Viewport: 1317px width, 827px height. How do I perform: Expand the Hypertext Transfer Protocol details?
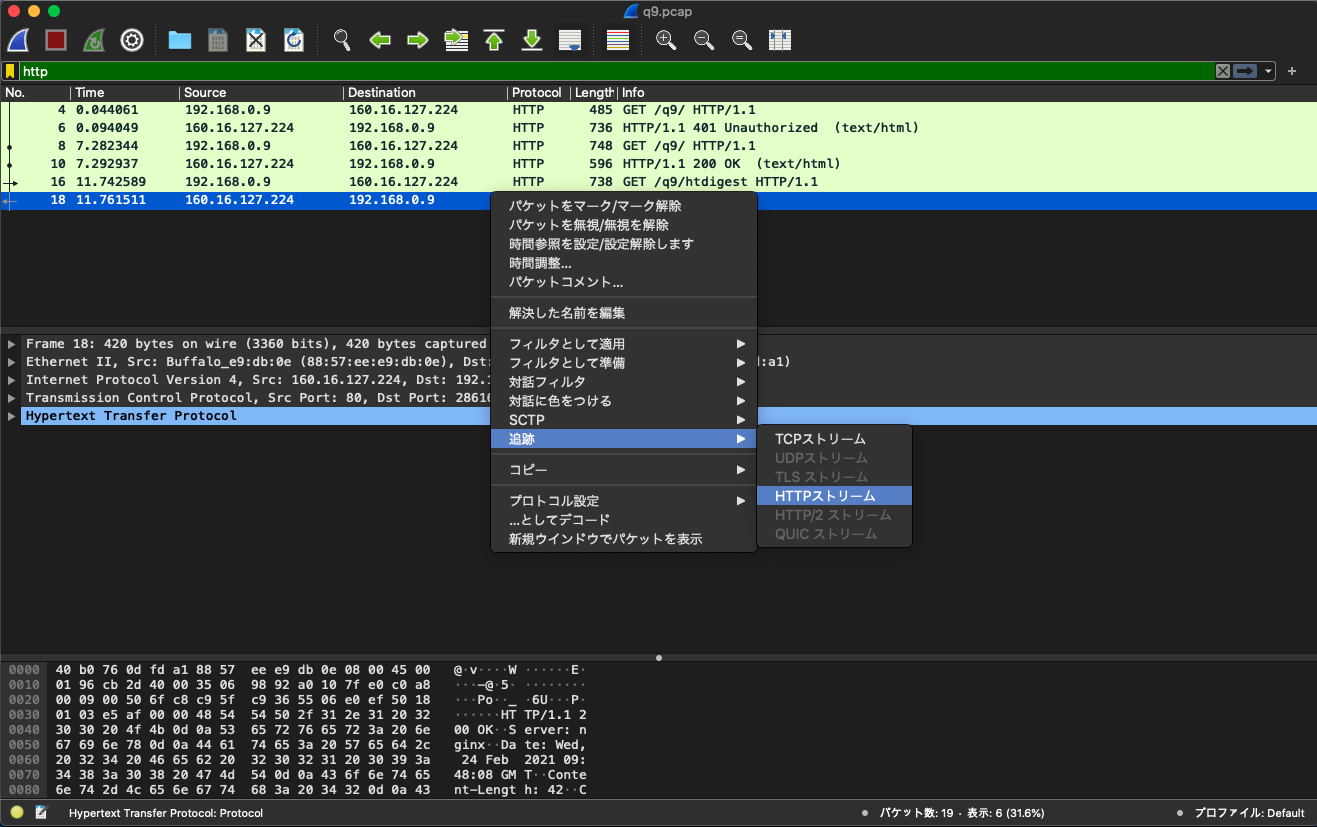[10, 415]
